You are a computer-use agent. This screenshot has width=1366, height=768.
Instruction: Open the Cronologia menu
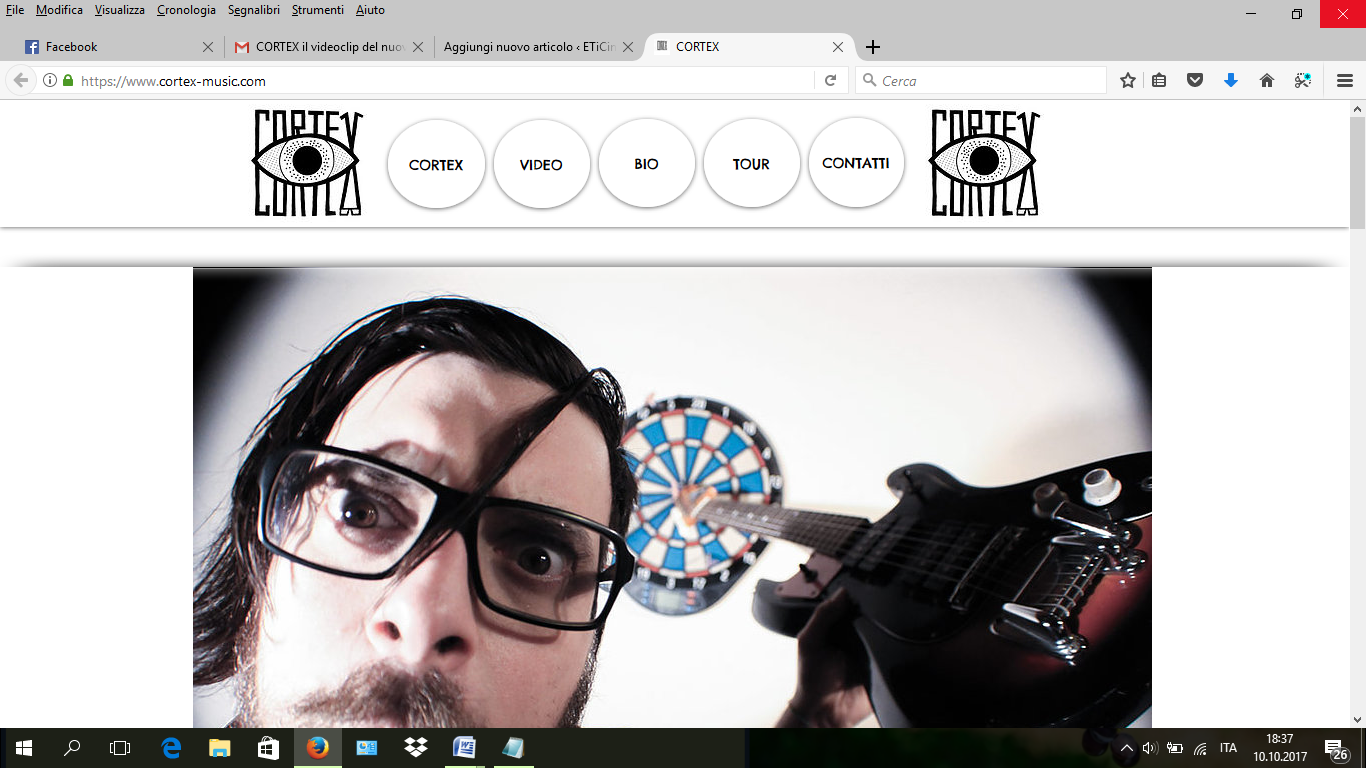186,10
